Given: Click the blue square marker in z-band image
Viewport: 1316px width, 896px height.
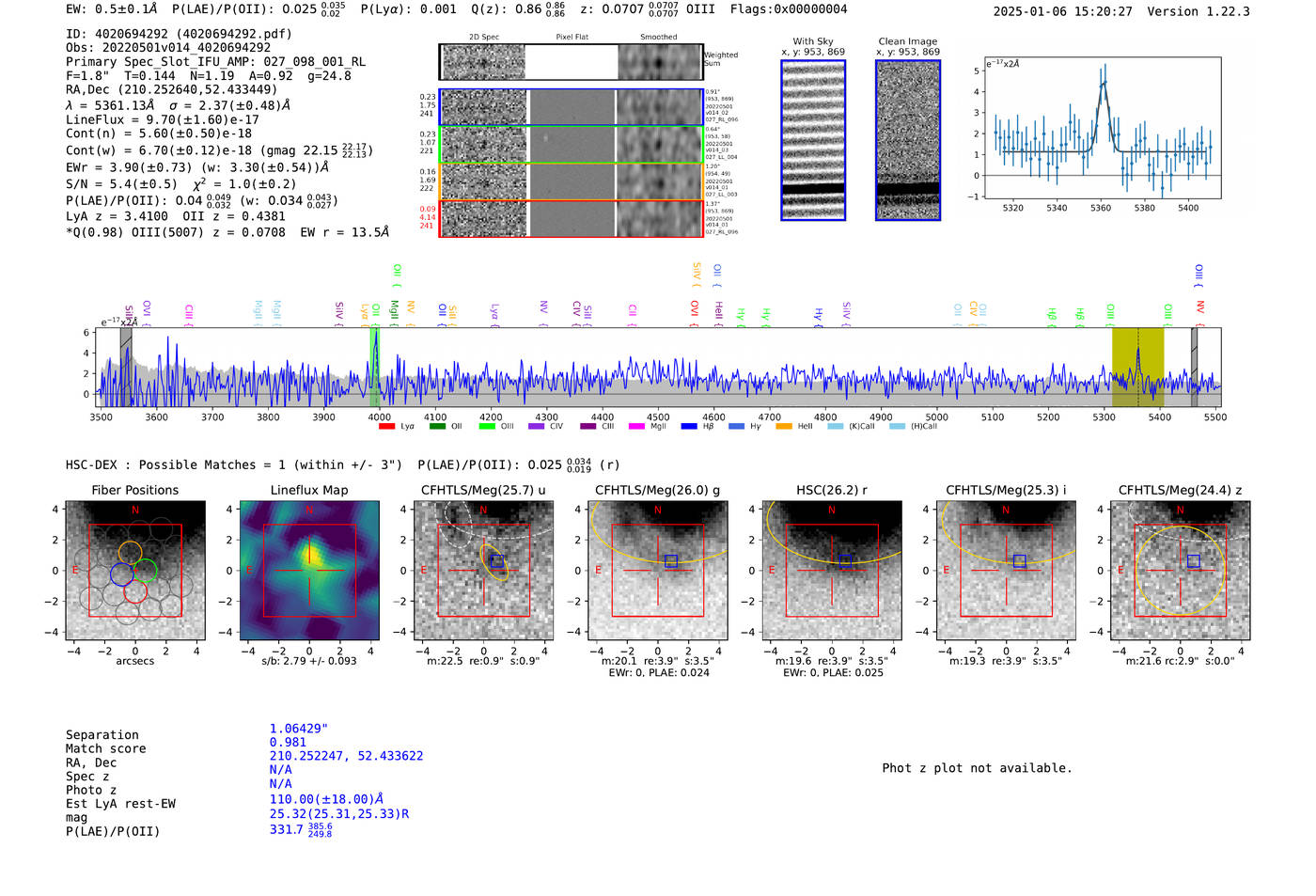Looking at the screenshot, I should (x=1194, y=561).
